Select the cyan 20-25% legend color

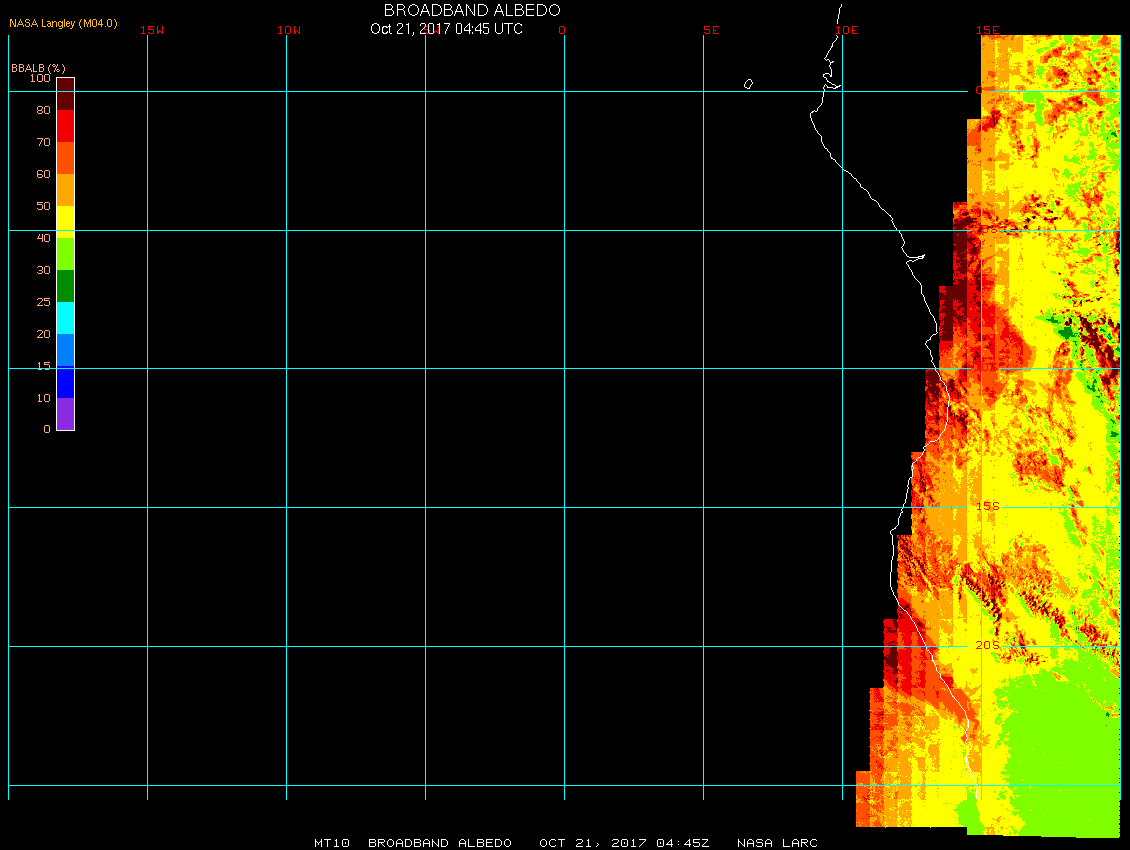65,318
